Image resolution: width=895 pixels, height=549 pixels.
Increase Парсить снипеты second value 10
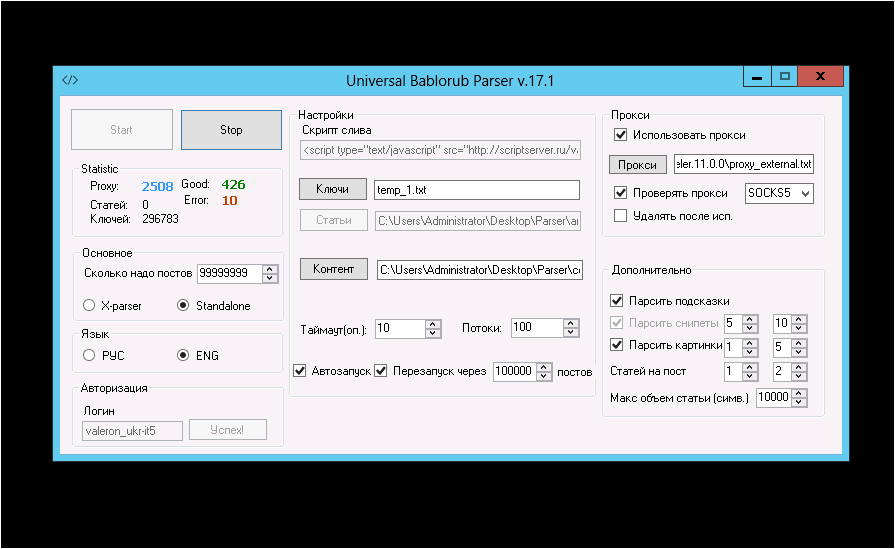click(799, 319)
